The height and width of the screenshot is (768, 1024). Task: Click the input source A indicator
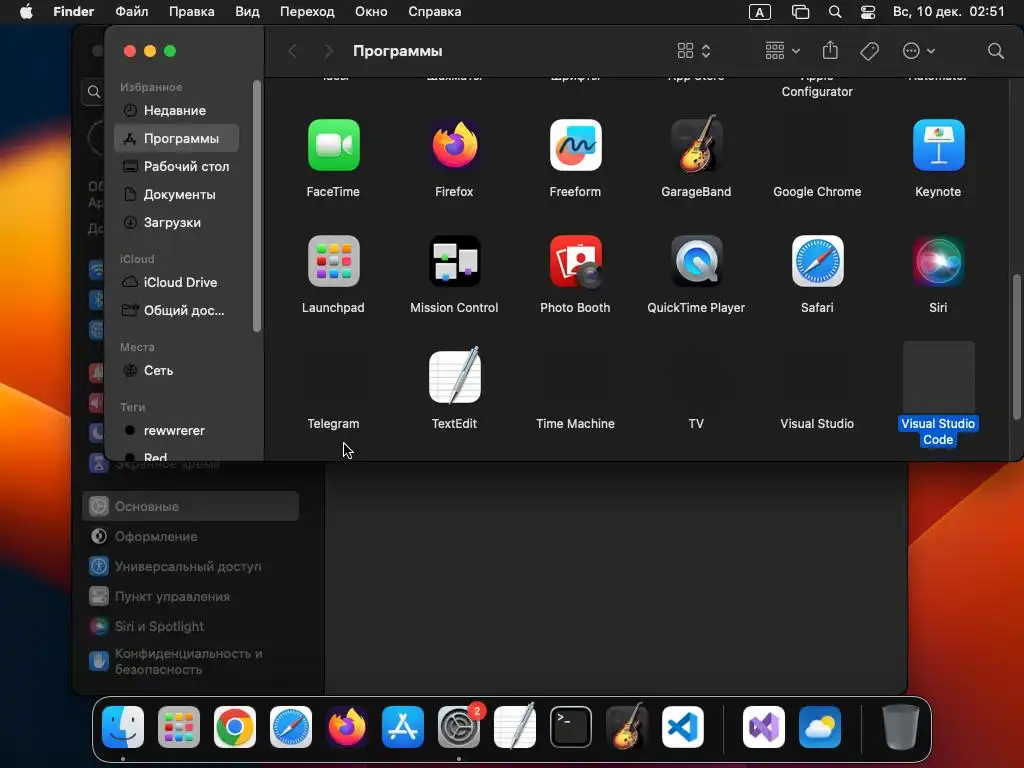point(760,12)
